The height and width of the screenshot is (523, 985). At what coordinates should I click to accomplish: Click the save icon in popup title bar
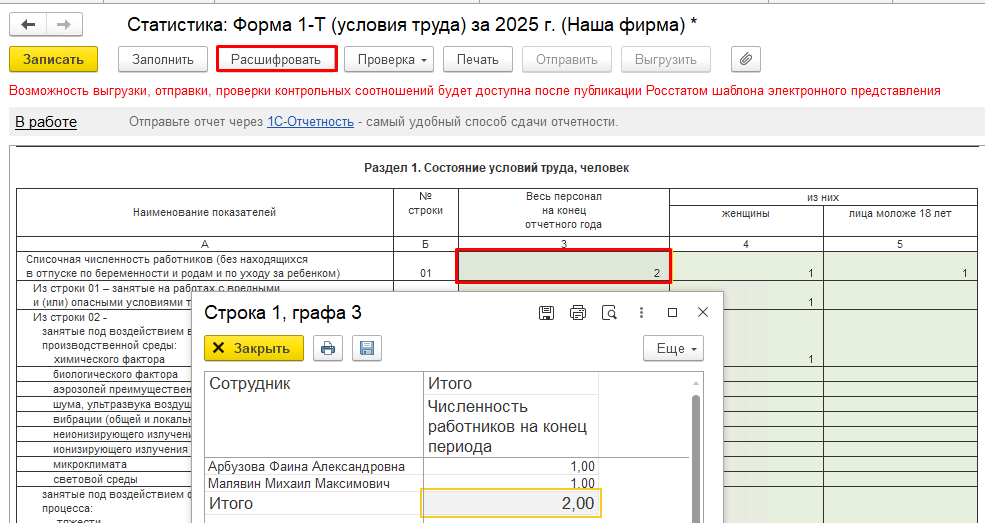[546, 313]
